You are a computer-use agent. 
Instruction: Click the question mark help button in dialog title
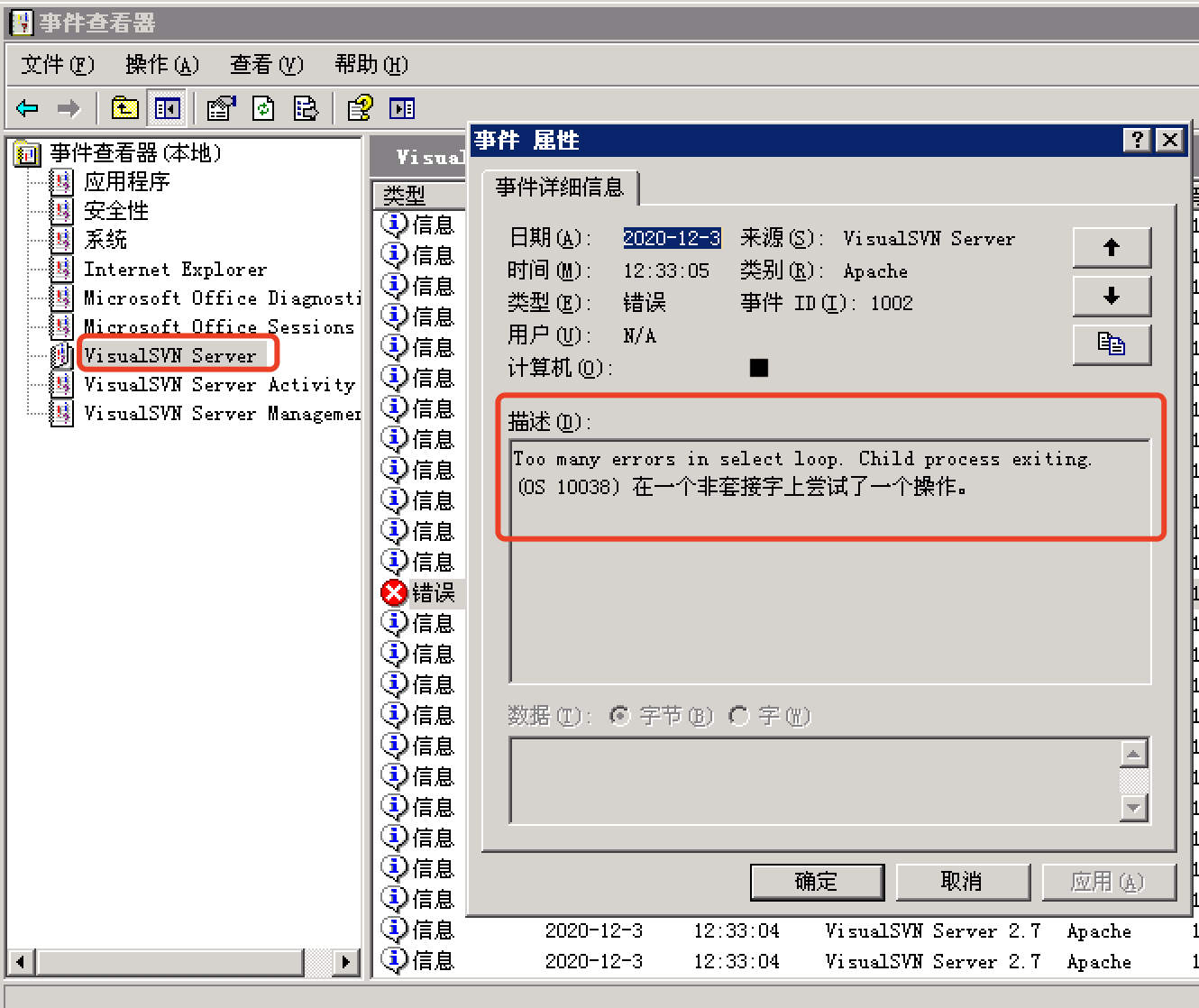(1138, 140)
